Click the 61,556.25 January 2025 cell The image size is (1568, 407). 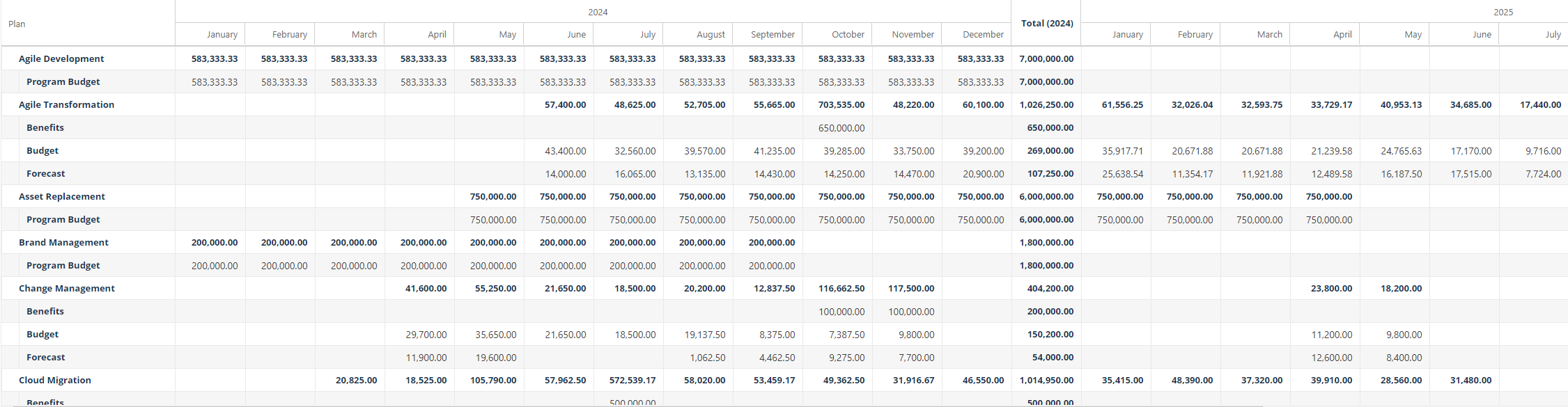coord(1122,104)
